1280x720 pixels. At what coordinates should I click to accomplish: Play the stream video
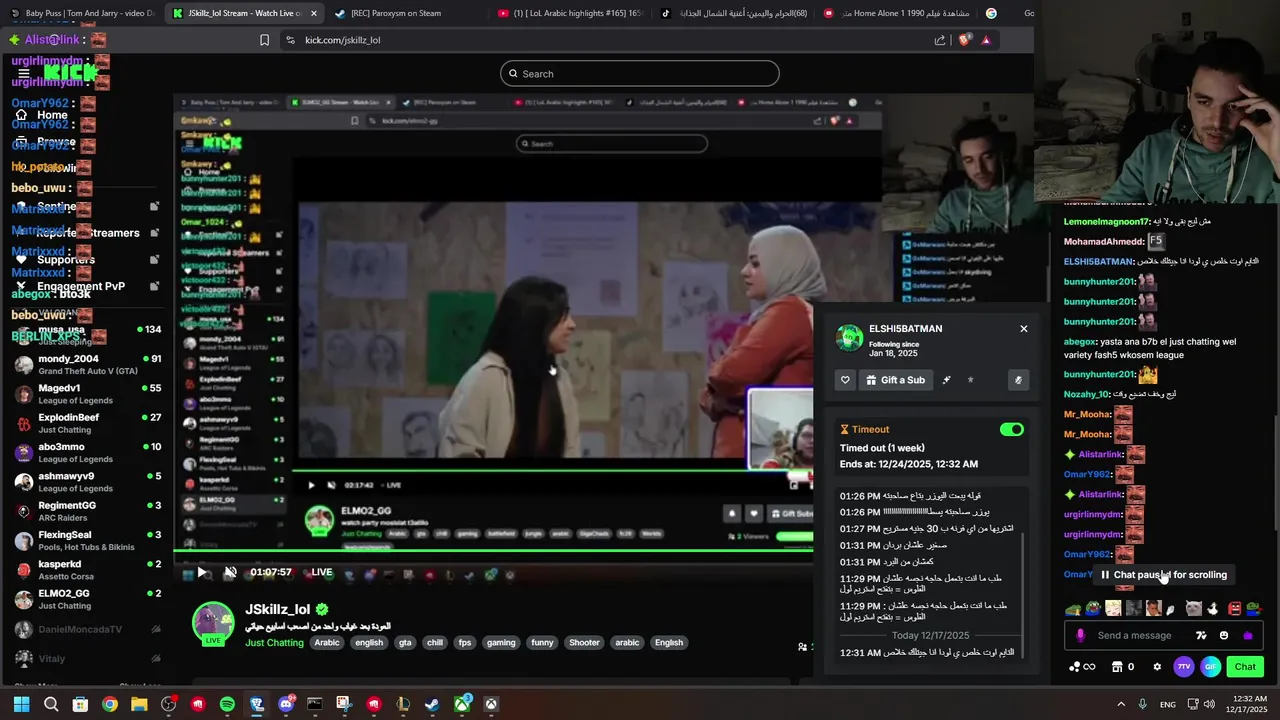[x=201, y=572]
